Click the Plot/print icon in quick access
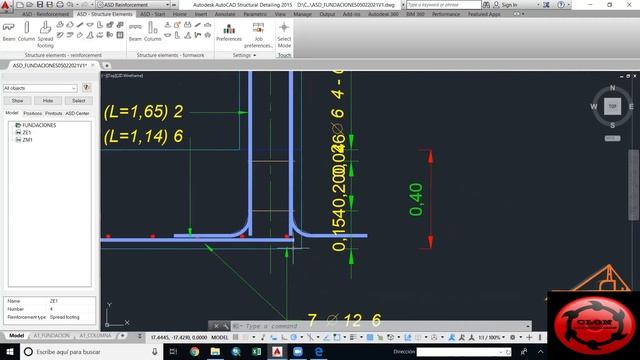Viewport: 640px width, 360px height. pyautogui.click(x=60, y=5)
